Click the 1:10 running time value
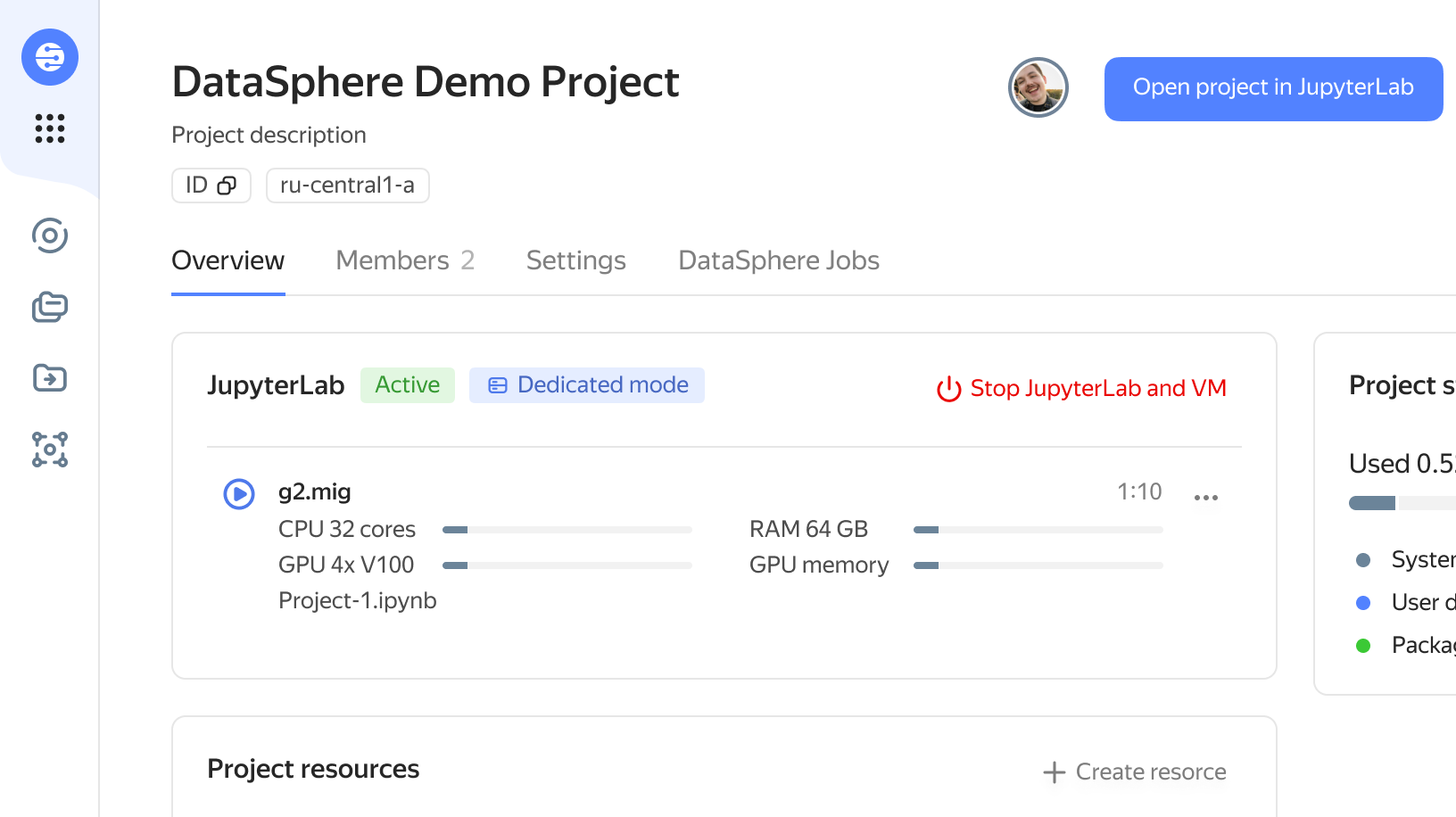 point(1139,492)
